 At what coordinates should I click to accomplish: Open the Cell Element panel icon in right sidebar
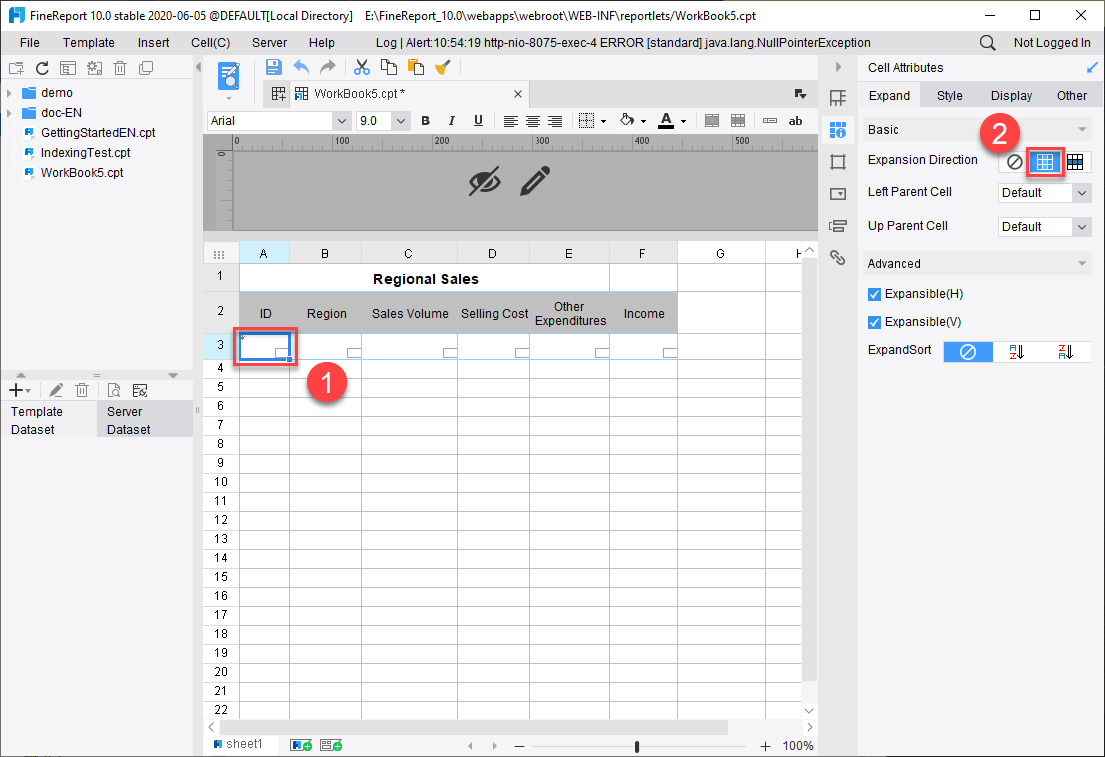(838, 129)
